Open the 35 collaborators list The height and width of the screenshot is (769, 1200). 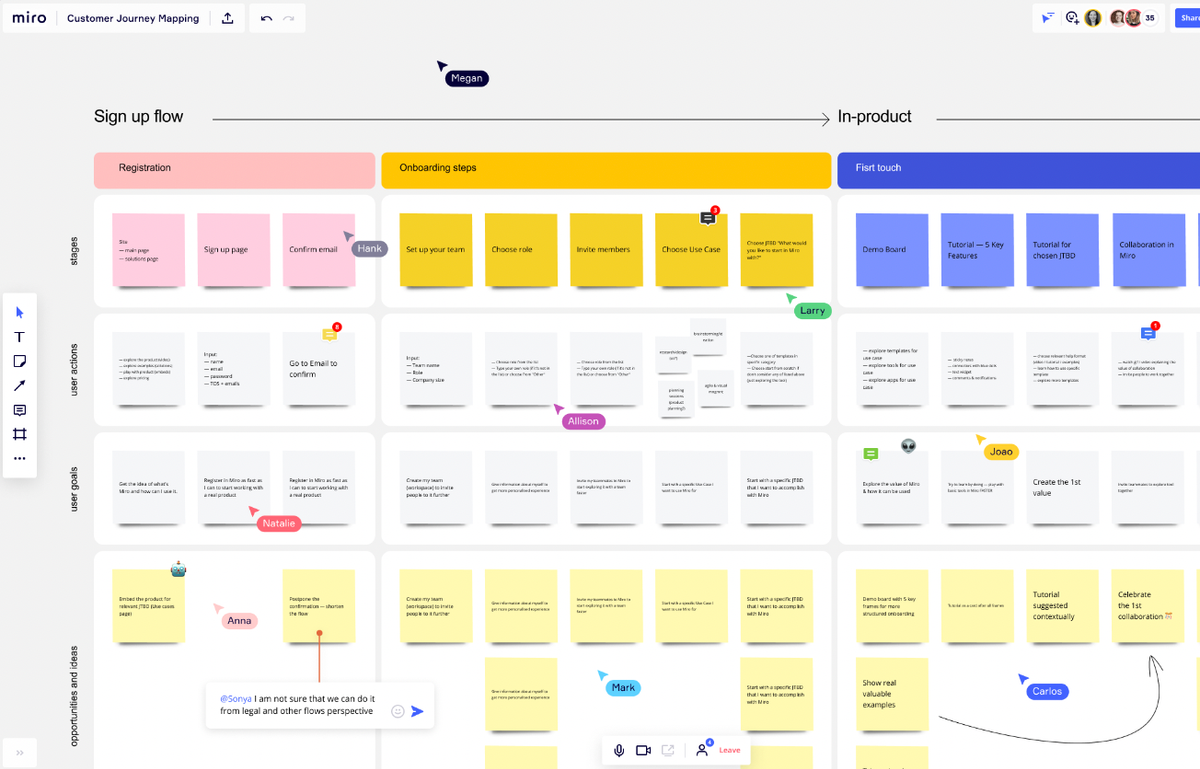click(1150, 18)
